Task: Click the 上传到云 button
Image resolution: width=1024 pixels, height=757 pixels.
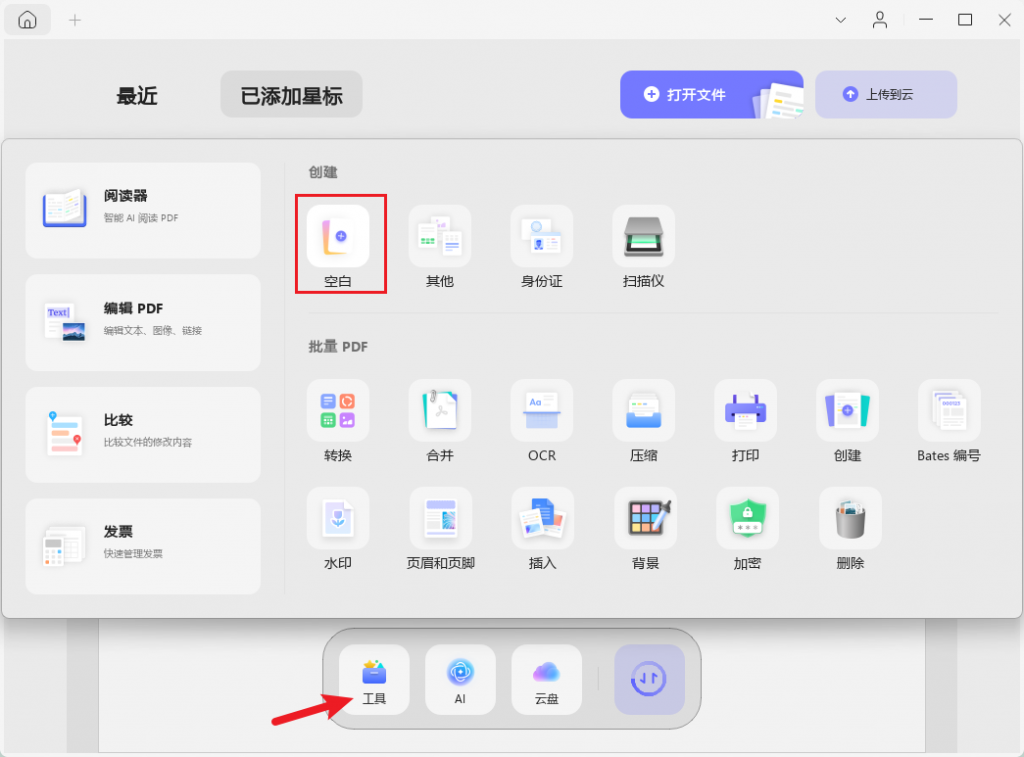Action: (x=886, y=95)
